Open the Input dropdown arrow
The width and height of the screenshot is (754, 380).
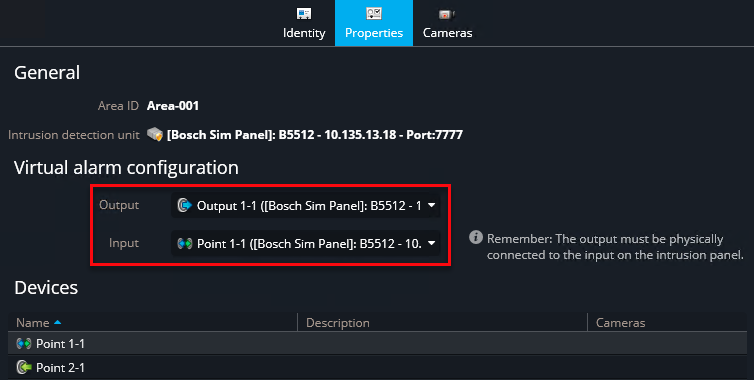(x=431, y=243)
